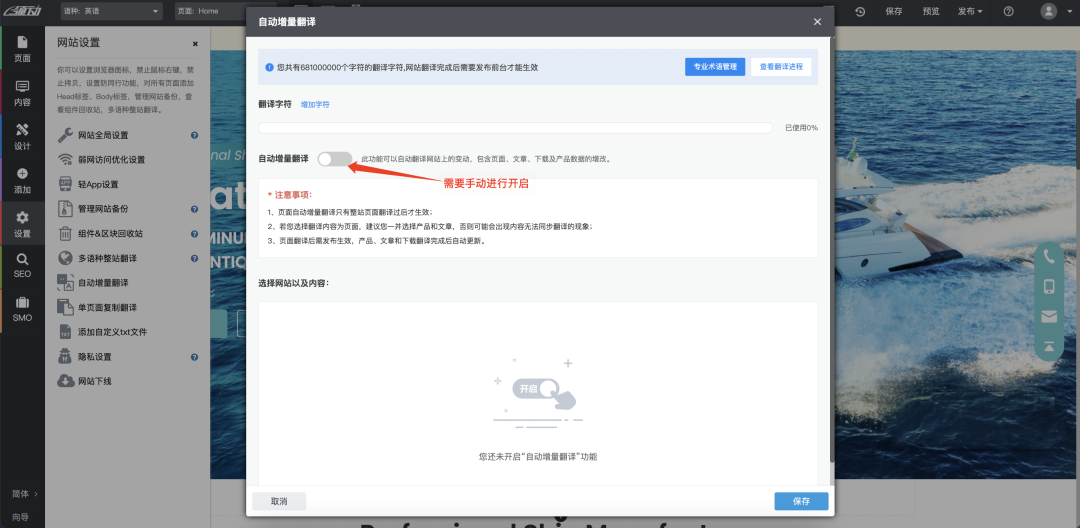Click the 查看翻译进程 button
The height and width of the screenshot is (528, 1080).
tap(781, 67)
